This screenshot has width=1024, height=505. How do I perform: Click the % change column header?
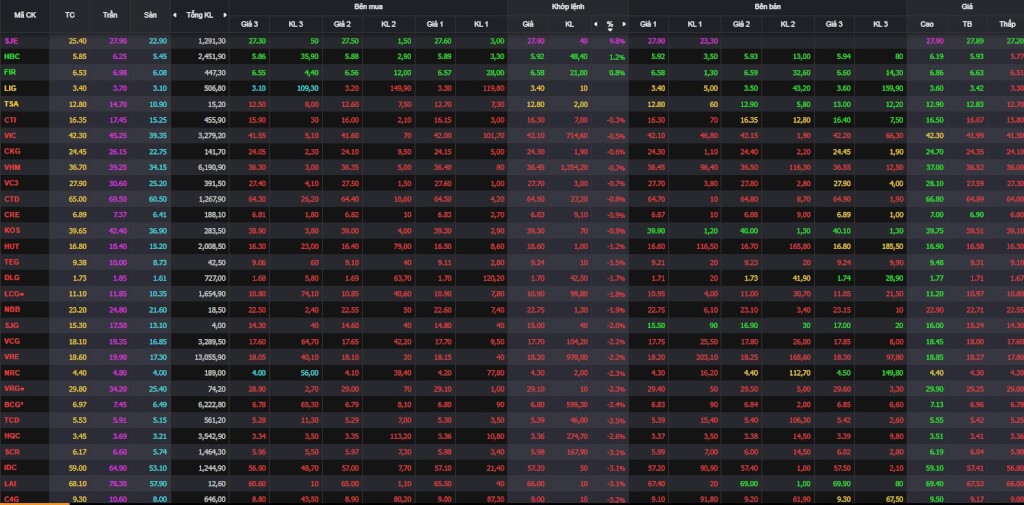609,24
